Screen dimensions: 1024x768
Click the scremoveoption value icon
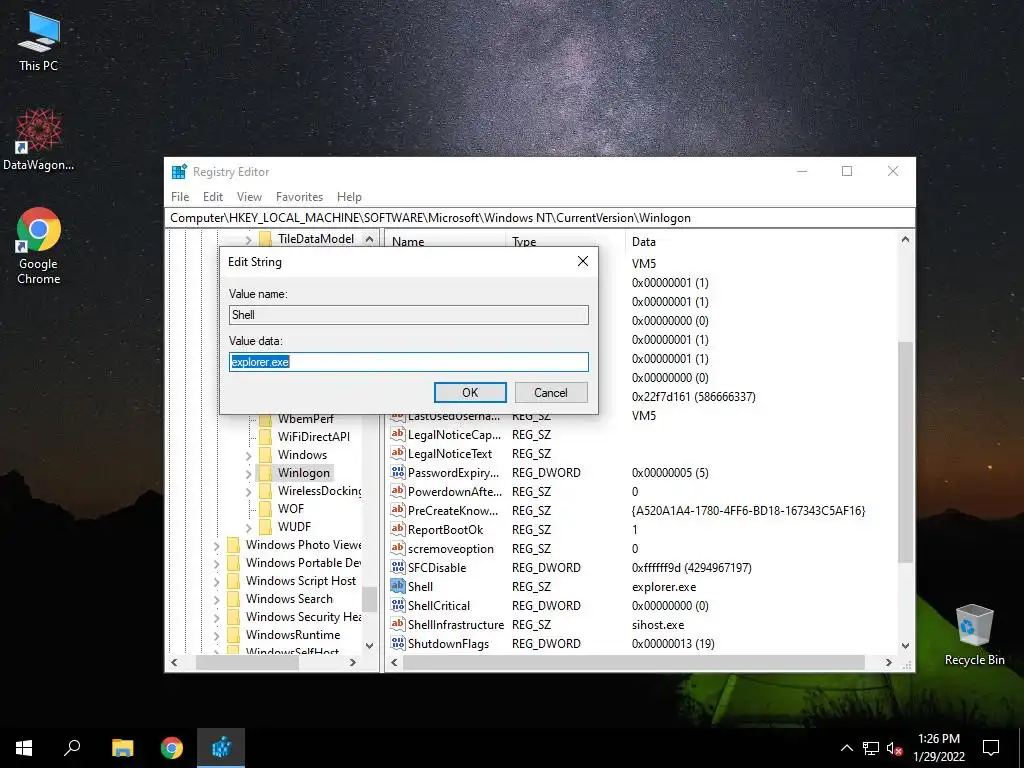tap(398, 548)
